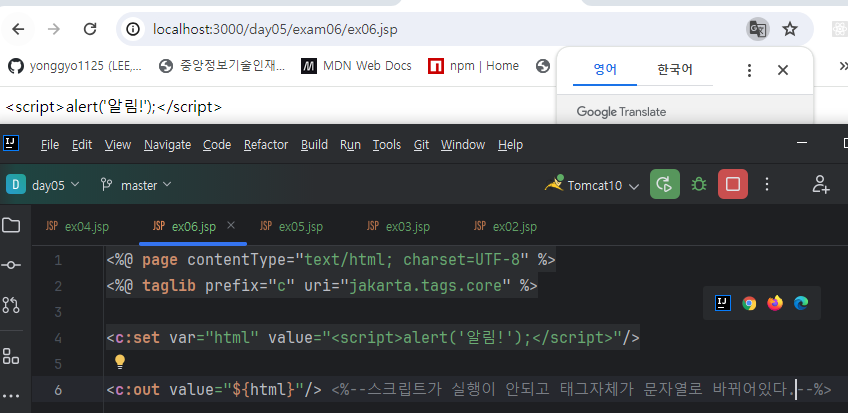Image resolution: width=848 pixels, height=413 pixels.
Task: Switch to the ex03.jsp editor tab
Action: point(399,227)
